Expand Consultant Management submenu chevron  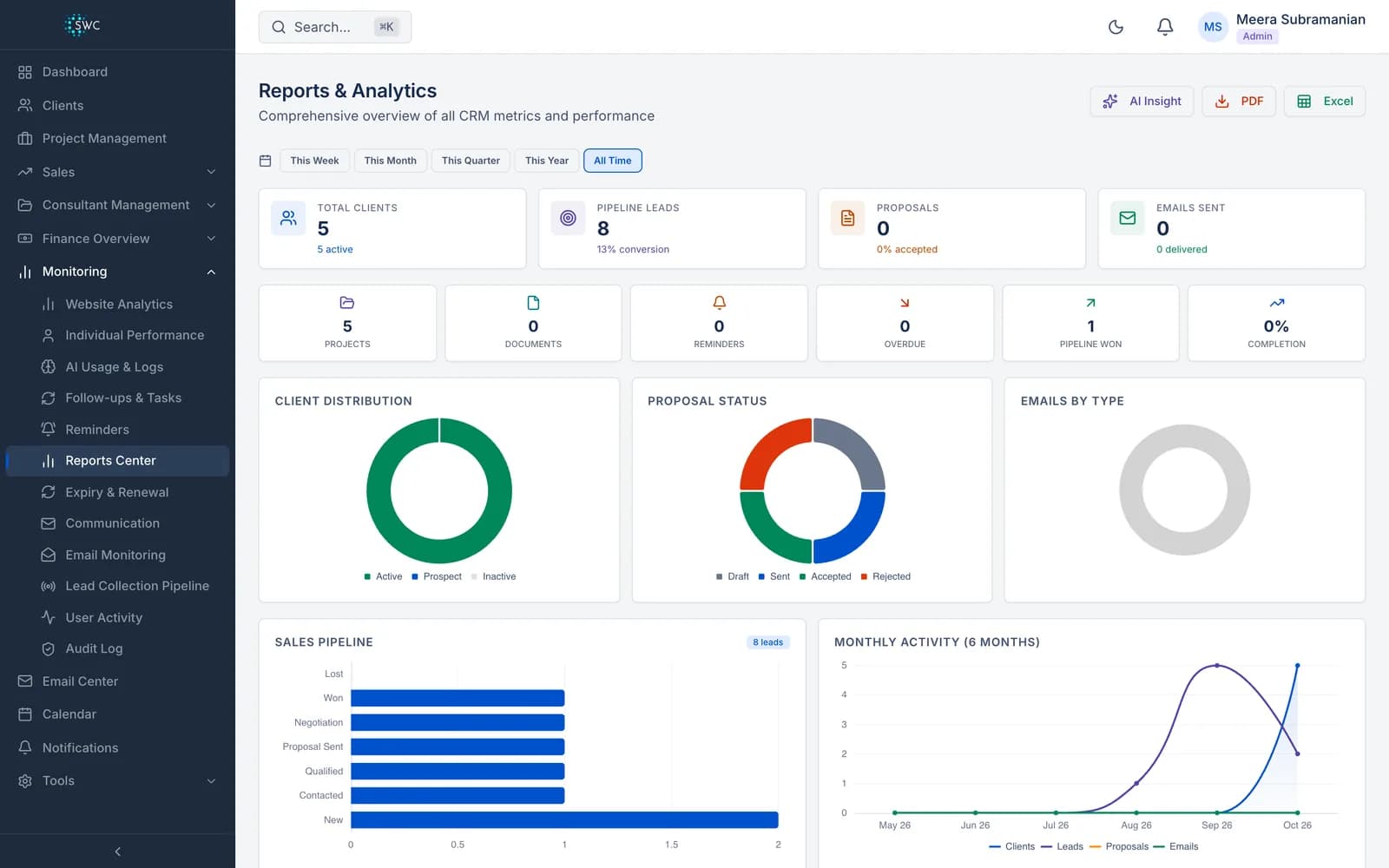(211, 205)
